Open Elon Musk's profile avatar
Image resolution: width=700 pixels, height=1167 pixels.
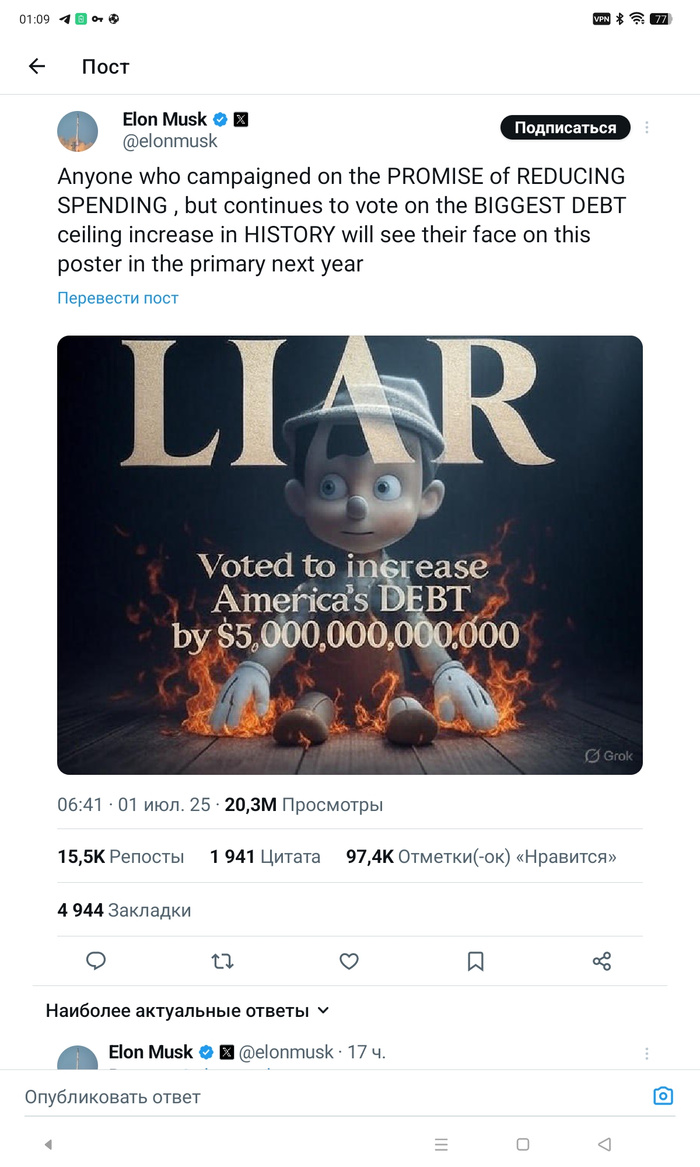(78, 131)
